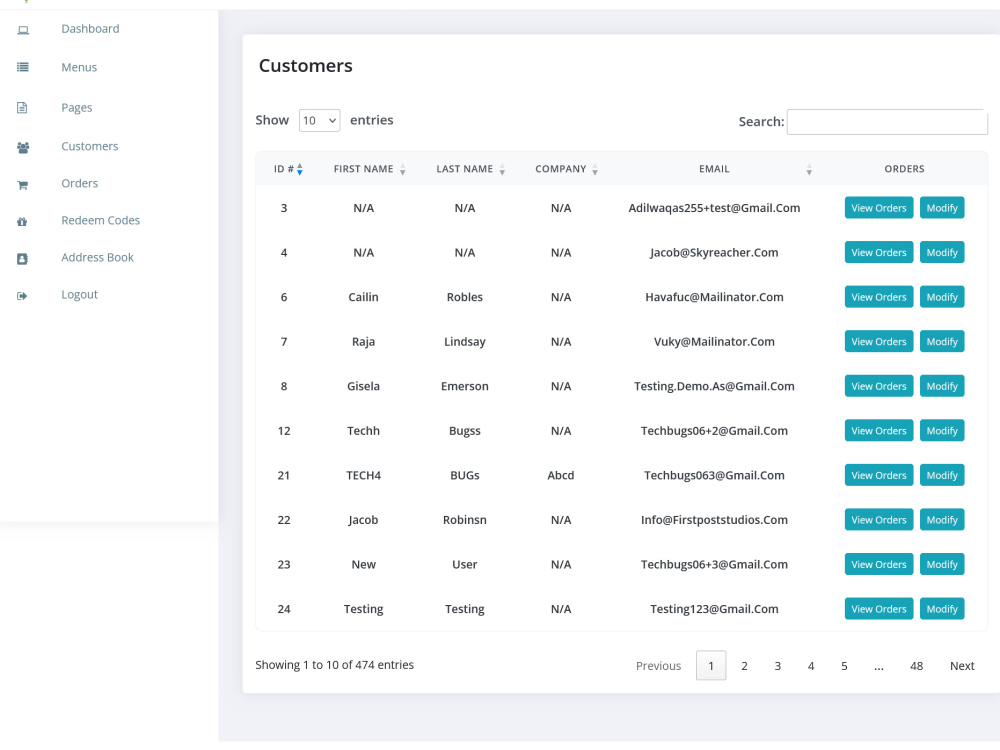
Task: Go to page 3
Action: coord(777,666)
